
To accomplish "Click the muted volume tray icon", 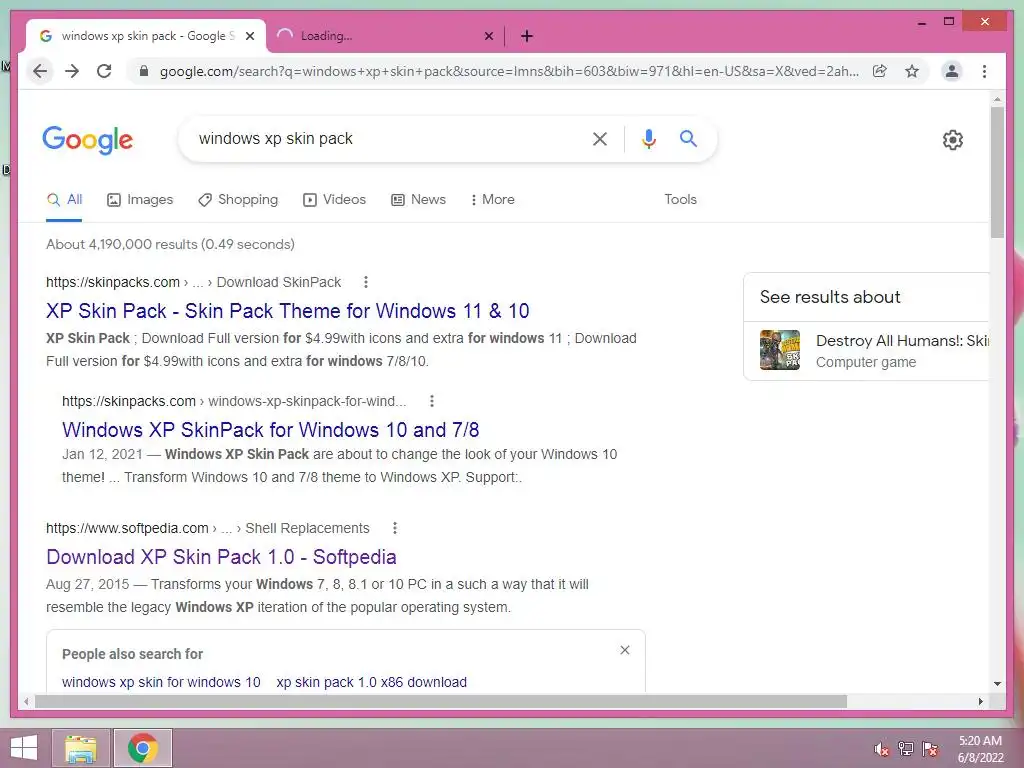I will click(881, 749).
